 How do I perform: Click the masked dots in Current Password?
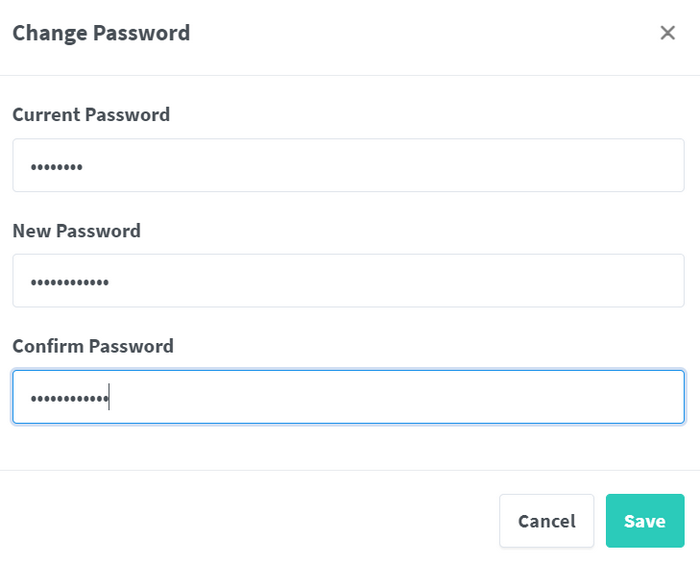[x=56, y=167]
